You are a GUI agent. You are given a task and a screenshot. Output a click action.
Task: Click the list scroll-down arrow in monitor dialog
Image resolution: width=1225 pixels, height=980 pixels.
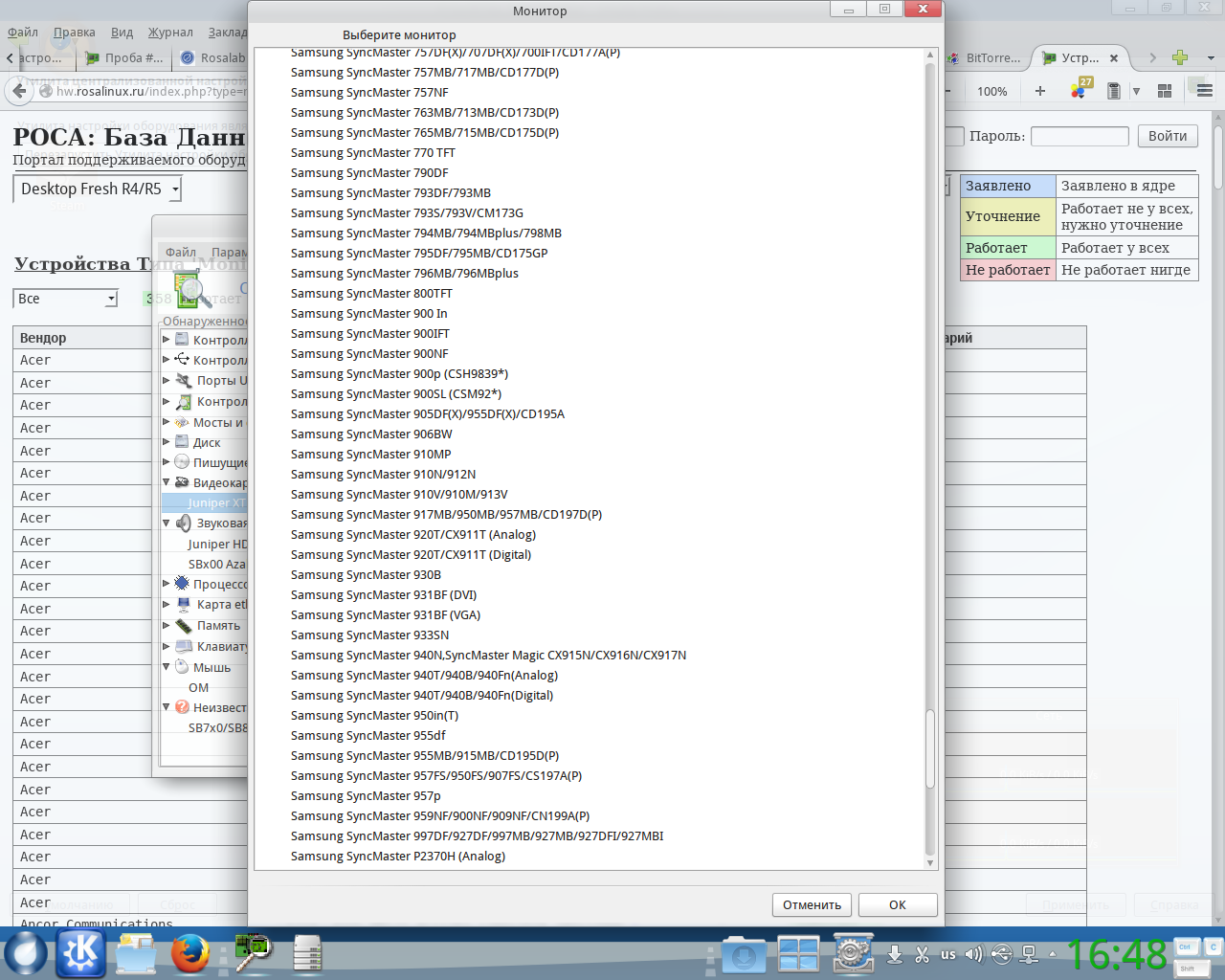pyautogui.click(x=930, y=863)
